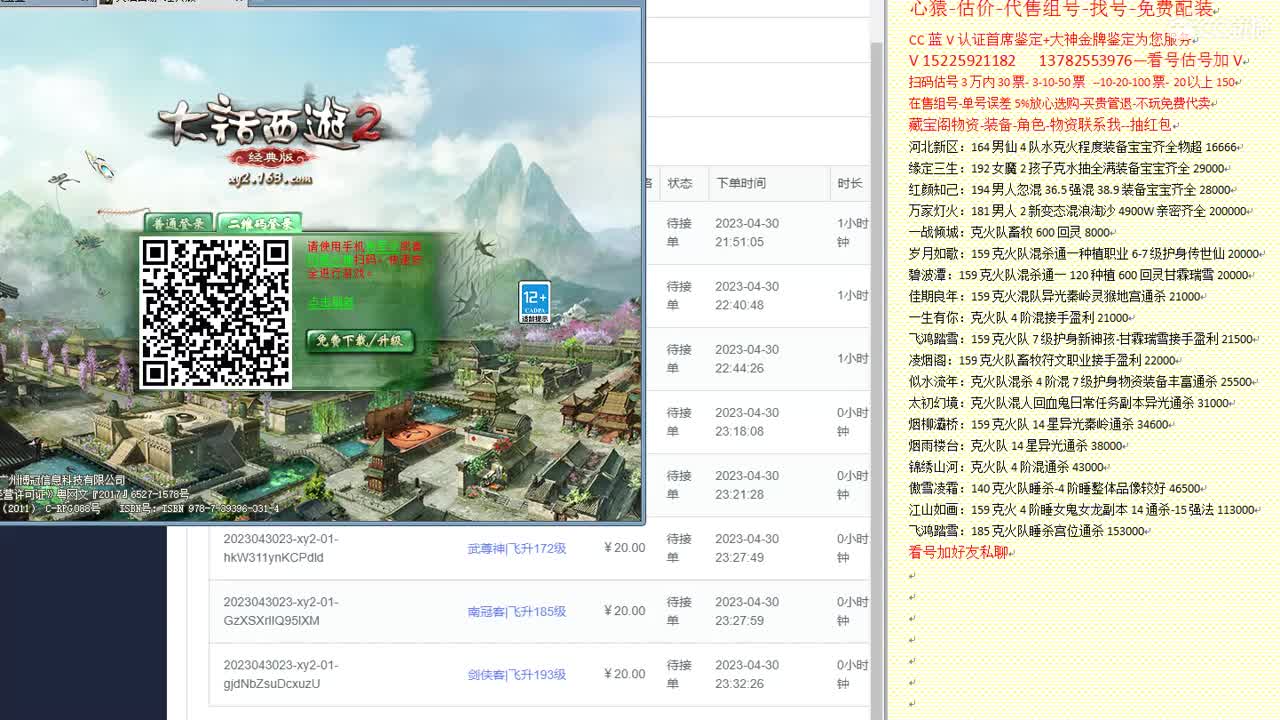The width and height of the screenshot is (1280, 720).
Task: Click the order time 2023-04-30 23:18:08
Action: click(747, 421)
